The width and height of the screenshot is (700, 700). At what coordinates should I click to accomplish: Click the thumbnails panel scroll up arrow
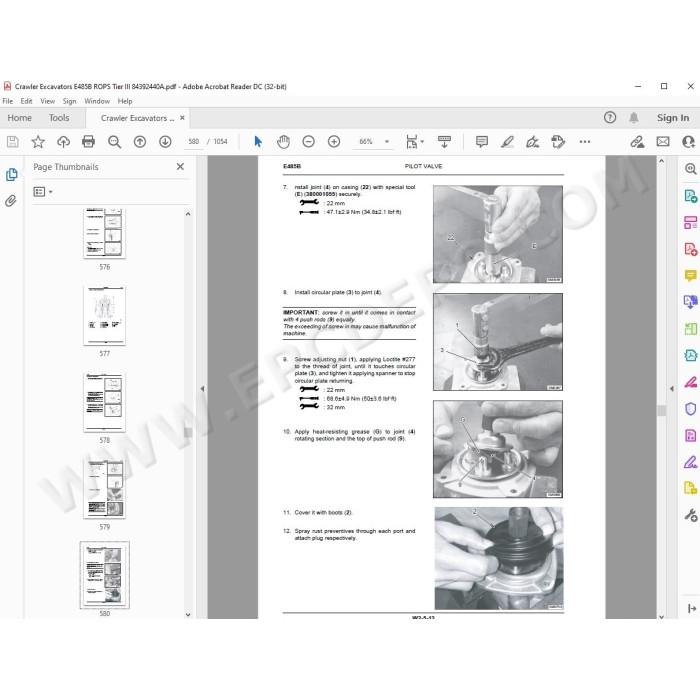pos(188,214)
